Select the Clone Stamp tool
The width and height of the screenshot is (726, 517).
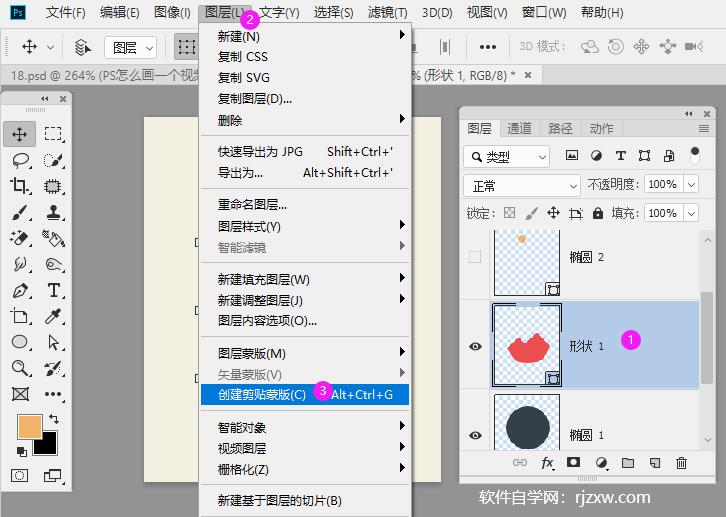point(53,212)
